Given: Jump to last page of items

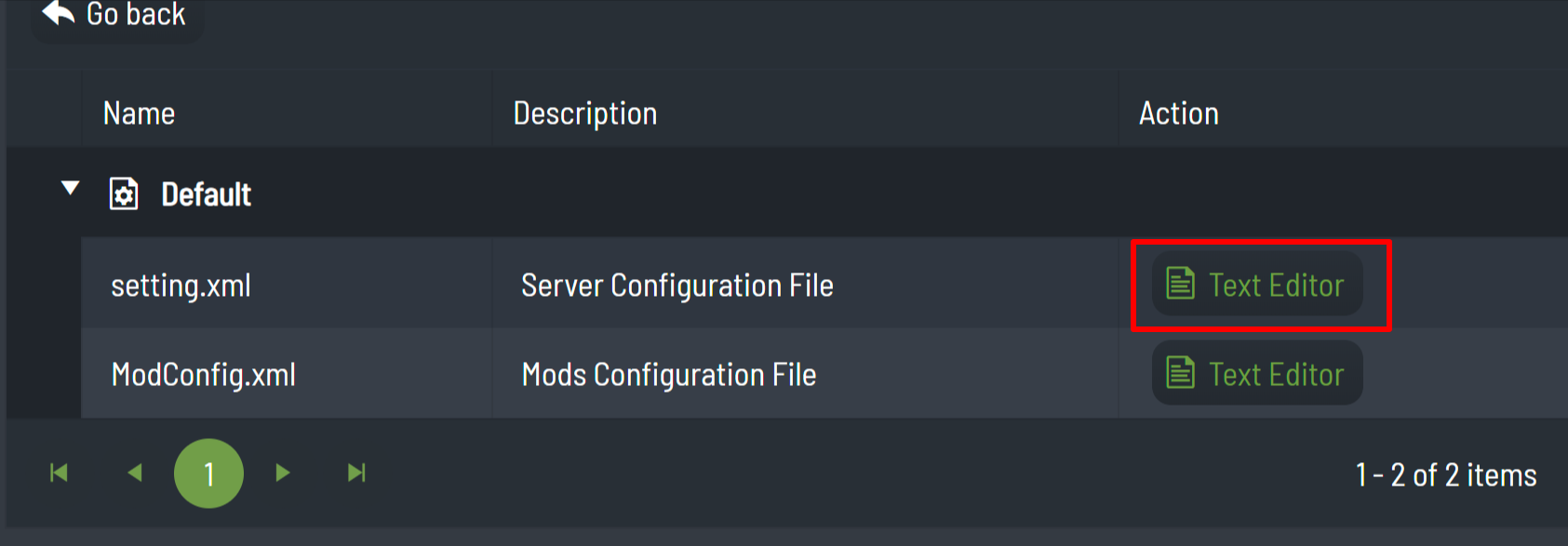Looking at the screenshot, I should 356,473.
